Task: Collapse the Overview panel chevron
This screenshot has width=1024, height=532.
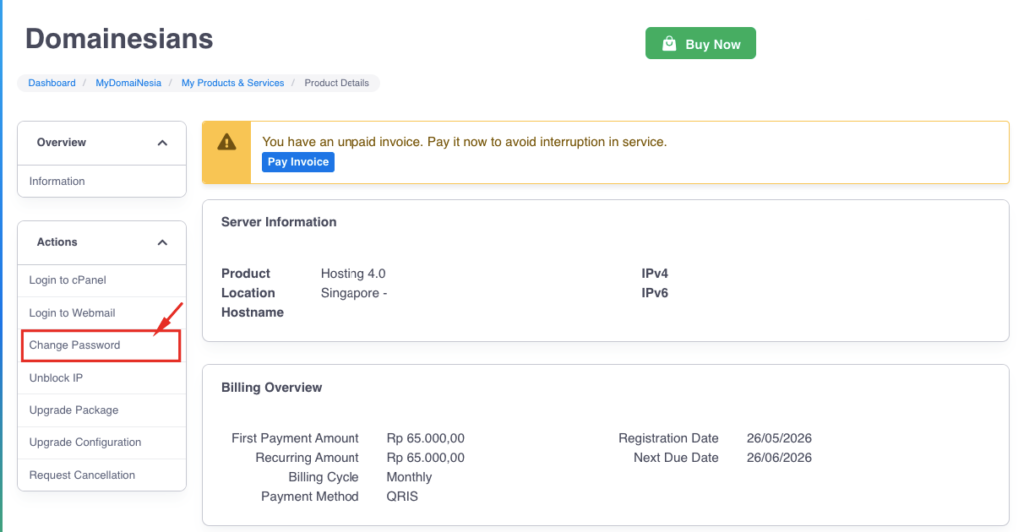Action: click(x=163, y=143)
